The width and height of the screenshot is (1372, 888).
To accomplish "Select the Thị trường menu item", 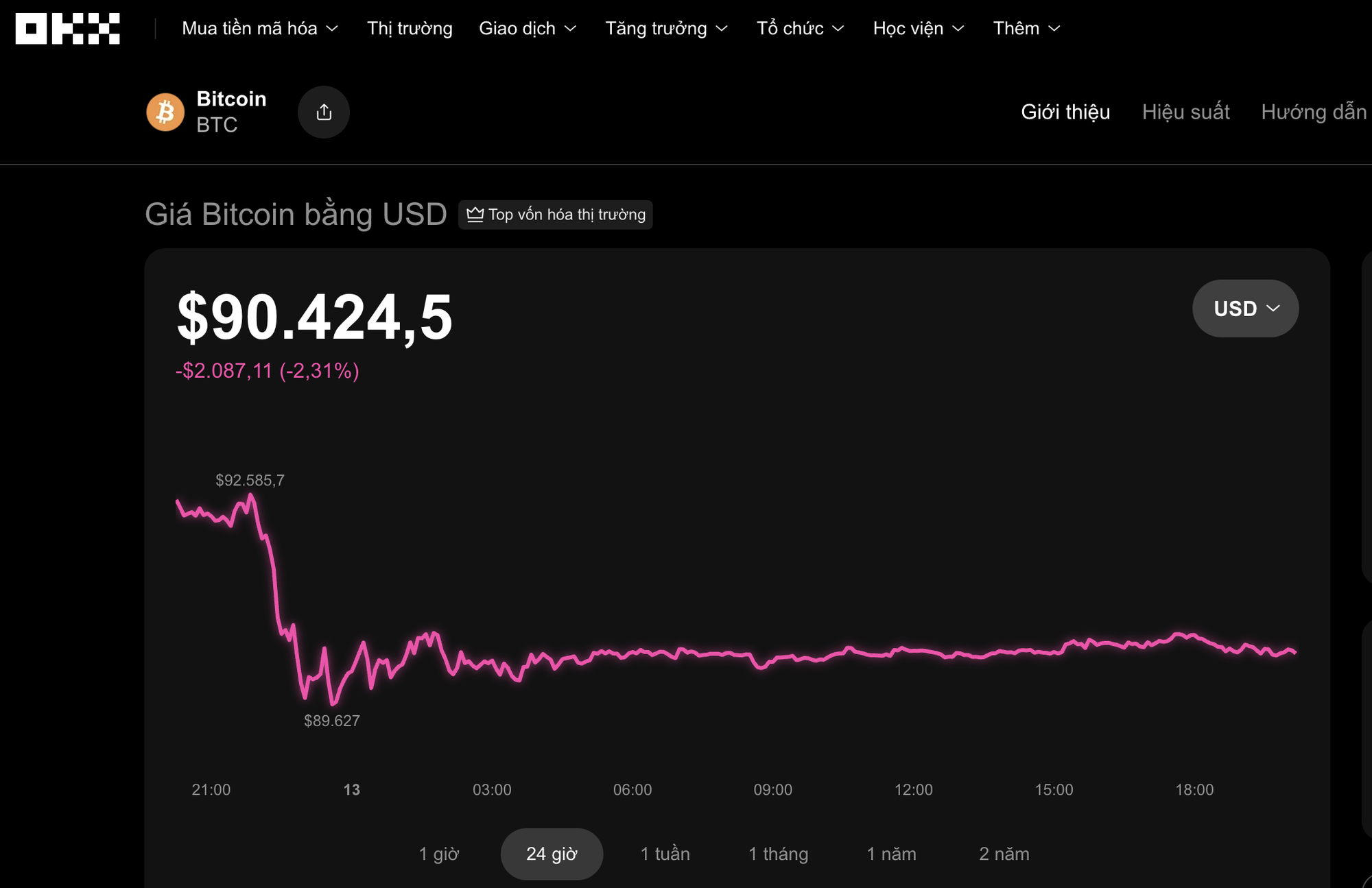I will point(410,28).
